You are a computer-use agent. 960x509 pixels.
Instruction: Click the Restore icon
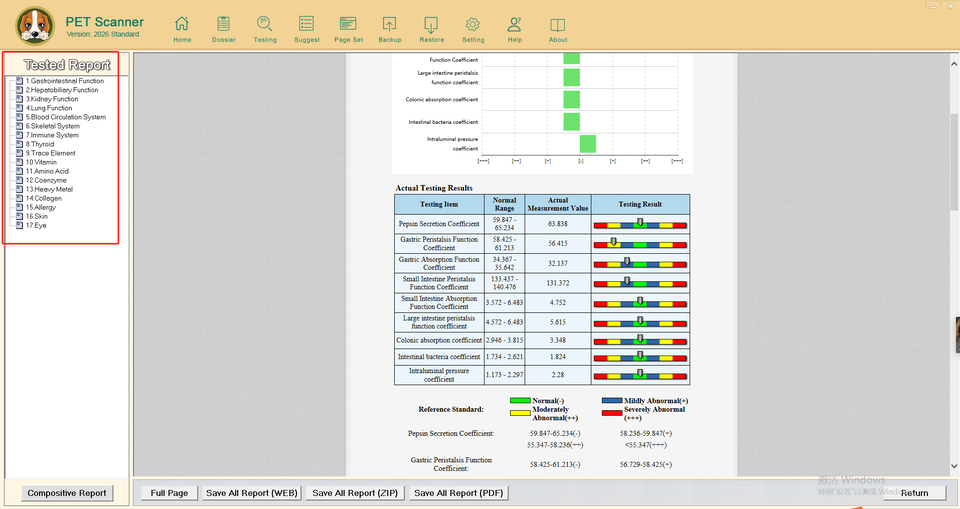pos(431,27)
